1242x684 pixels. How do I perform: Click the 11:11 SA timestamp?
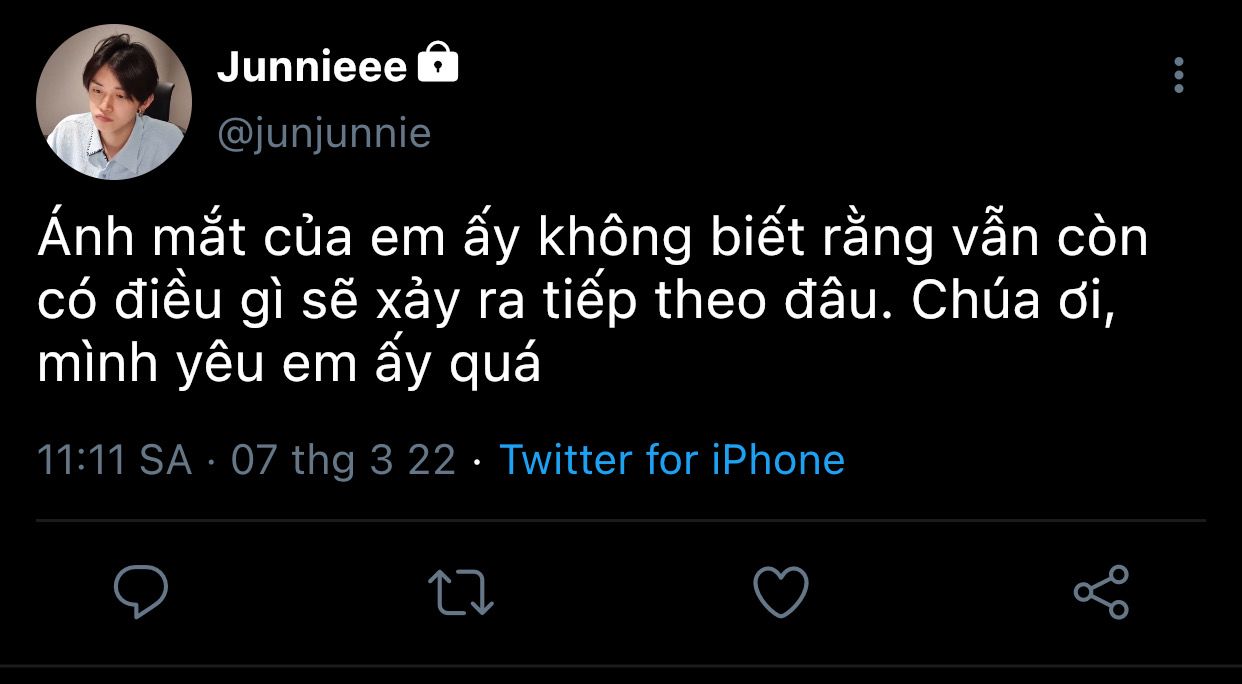[114, 460]
